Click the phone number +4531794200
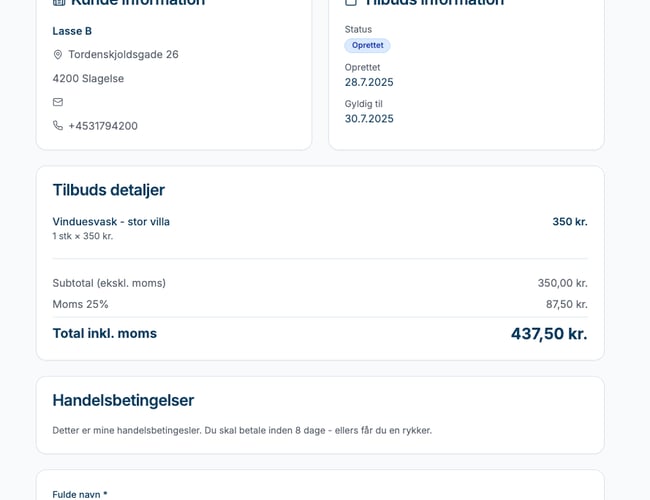Viewport: 650px width, 500px height. (x=103, y=126)
